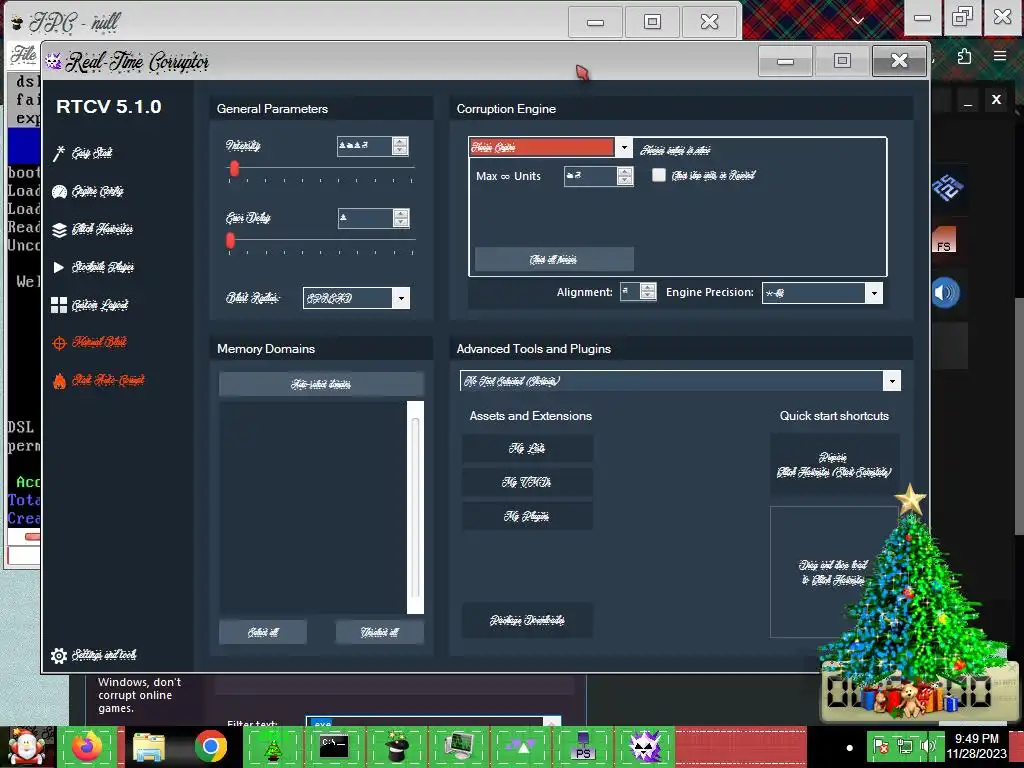Click the Start Auto-Corrupt flame item
This screenshot has height=768, width=1024.
click(x=98, y=380)
